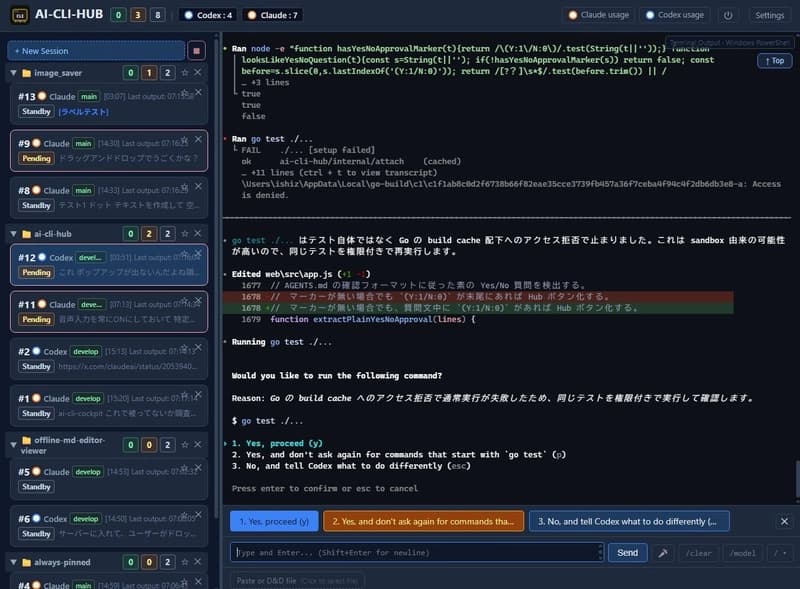The image size is (800, 589).
Task: Close session #13 Claude
Action: pyautogui.click(x=198, y=92)
